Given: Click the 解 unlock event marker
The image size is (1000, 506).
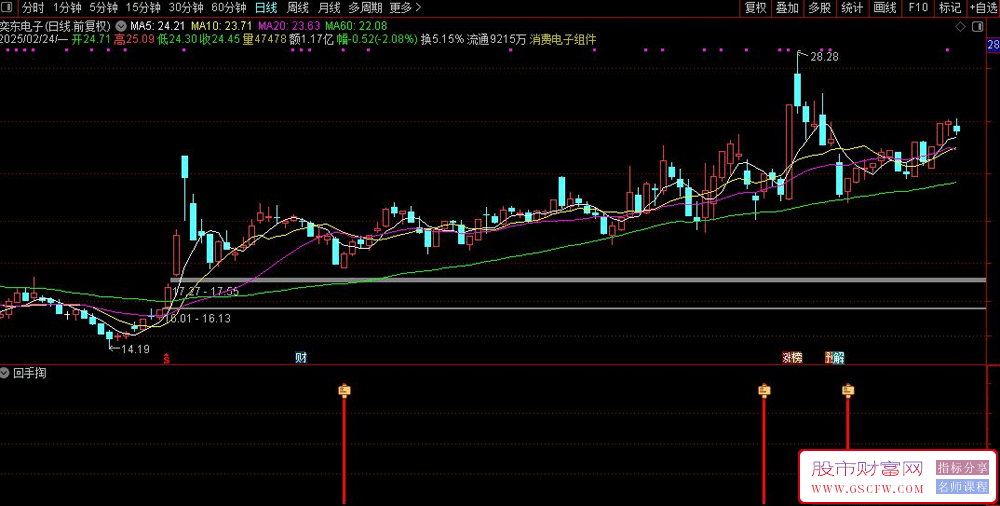Looking at the screenshot, I should pyautogui.click(x=838, y=357).
